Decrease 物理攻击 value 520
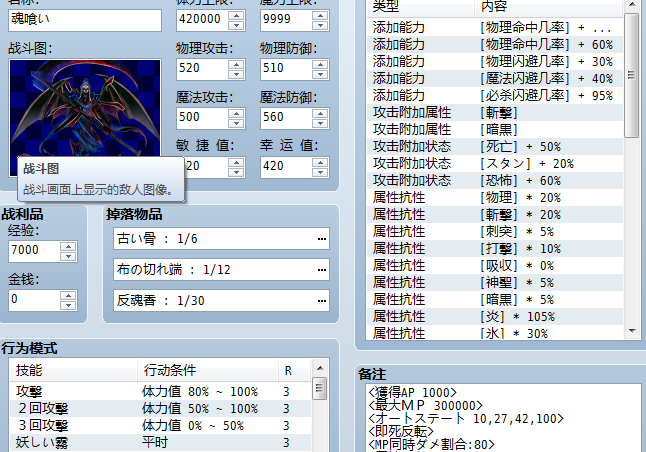 236,74
